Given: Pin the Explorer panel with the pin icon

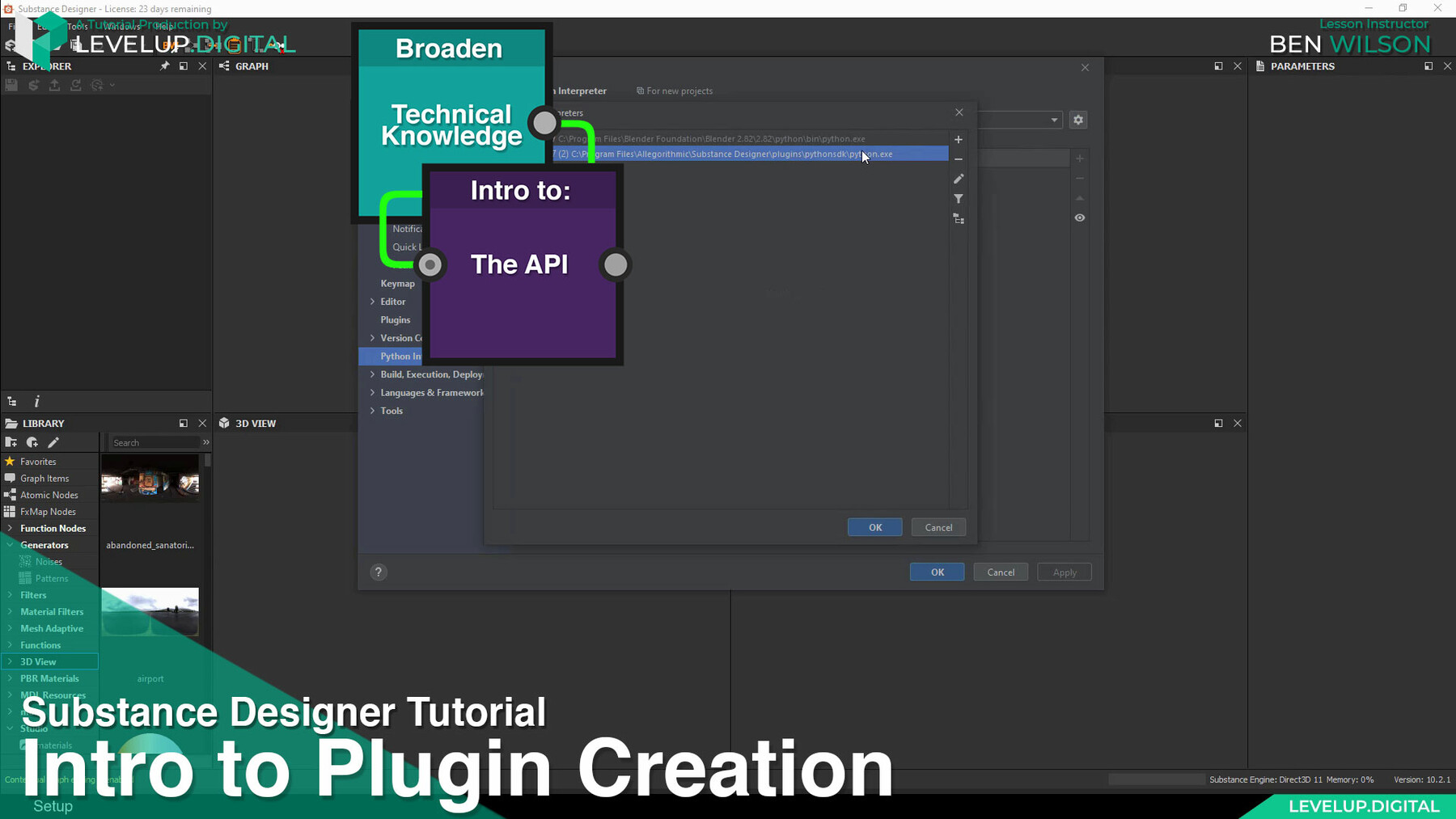Looking at the screenshot, I should (163, 65).
